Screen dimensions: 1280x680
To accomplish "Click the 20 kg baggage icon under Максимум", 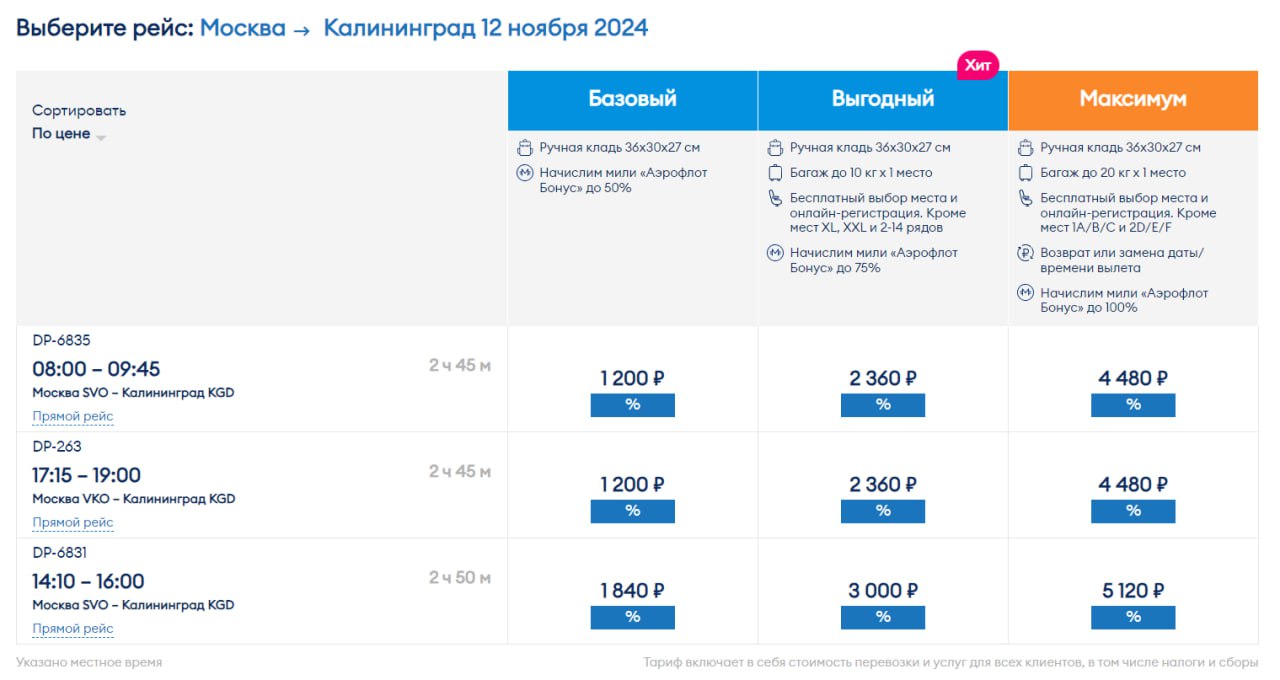I will (x=1025, y=173).
